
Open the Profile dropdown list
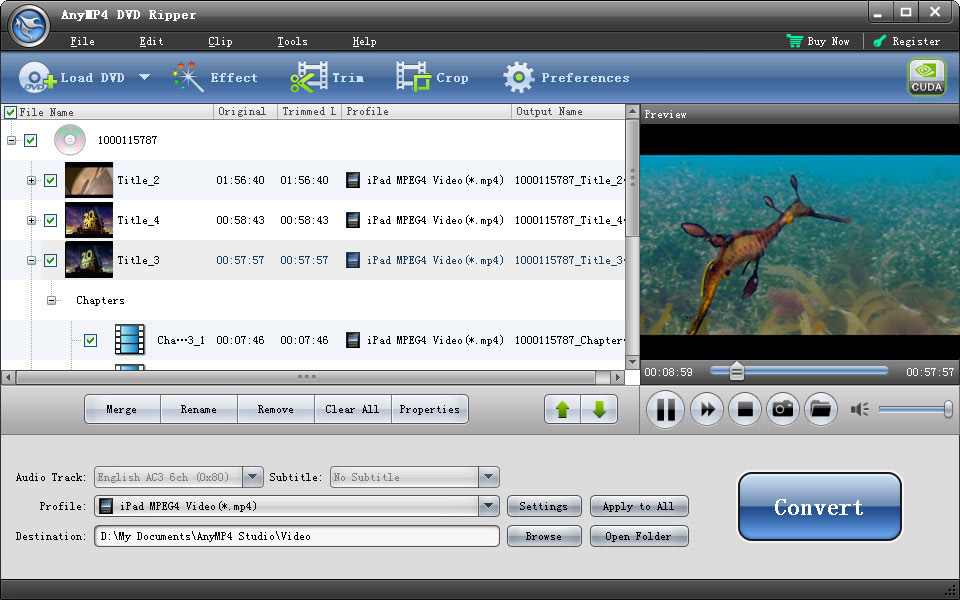tap(488, 507)
